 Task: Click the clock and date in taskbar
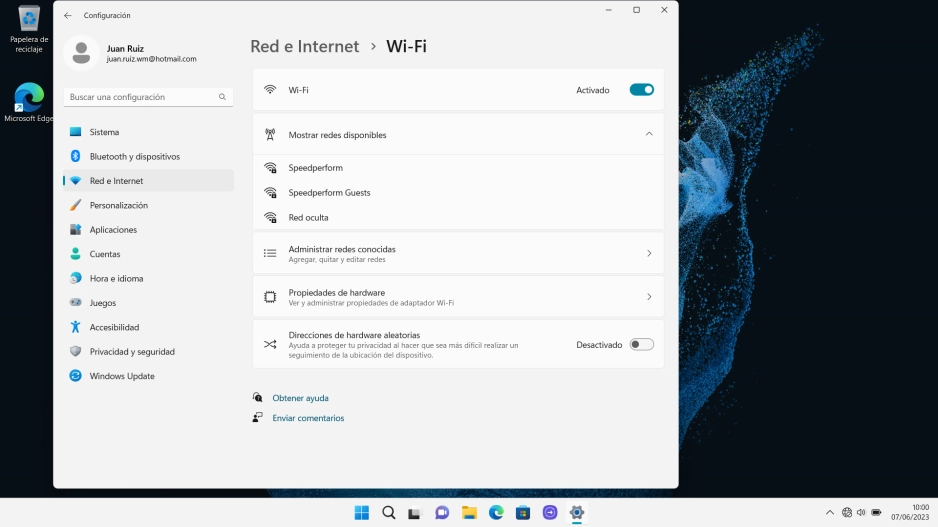910,512
